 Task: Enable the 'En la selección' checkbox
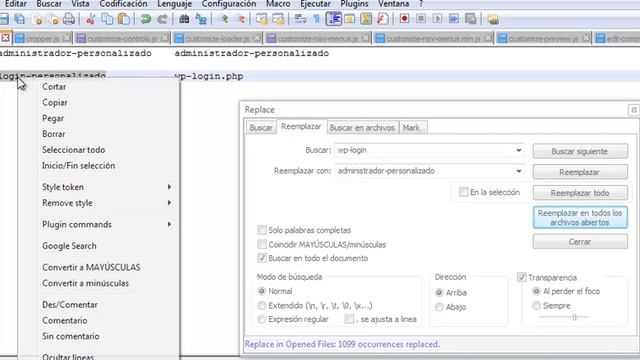point(463,192)
